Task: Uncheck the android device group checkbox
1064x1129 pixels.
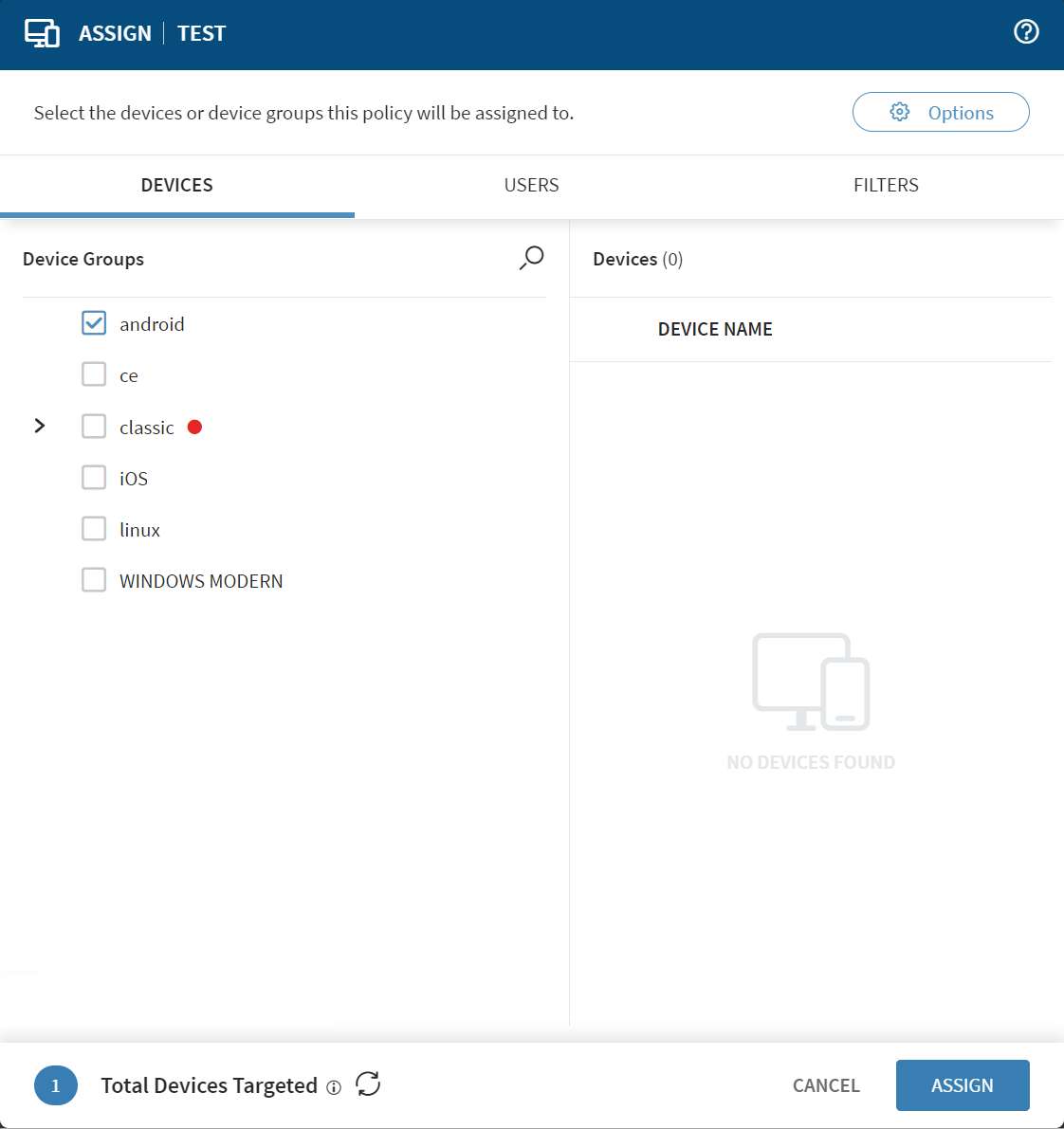Action: pos(94,323)
